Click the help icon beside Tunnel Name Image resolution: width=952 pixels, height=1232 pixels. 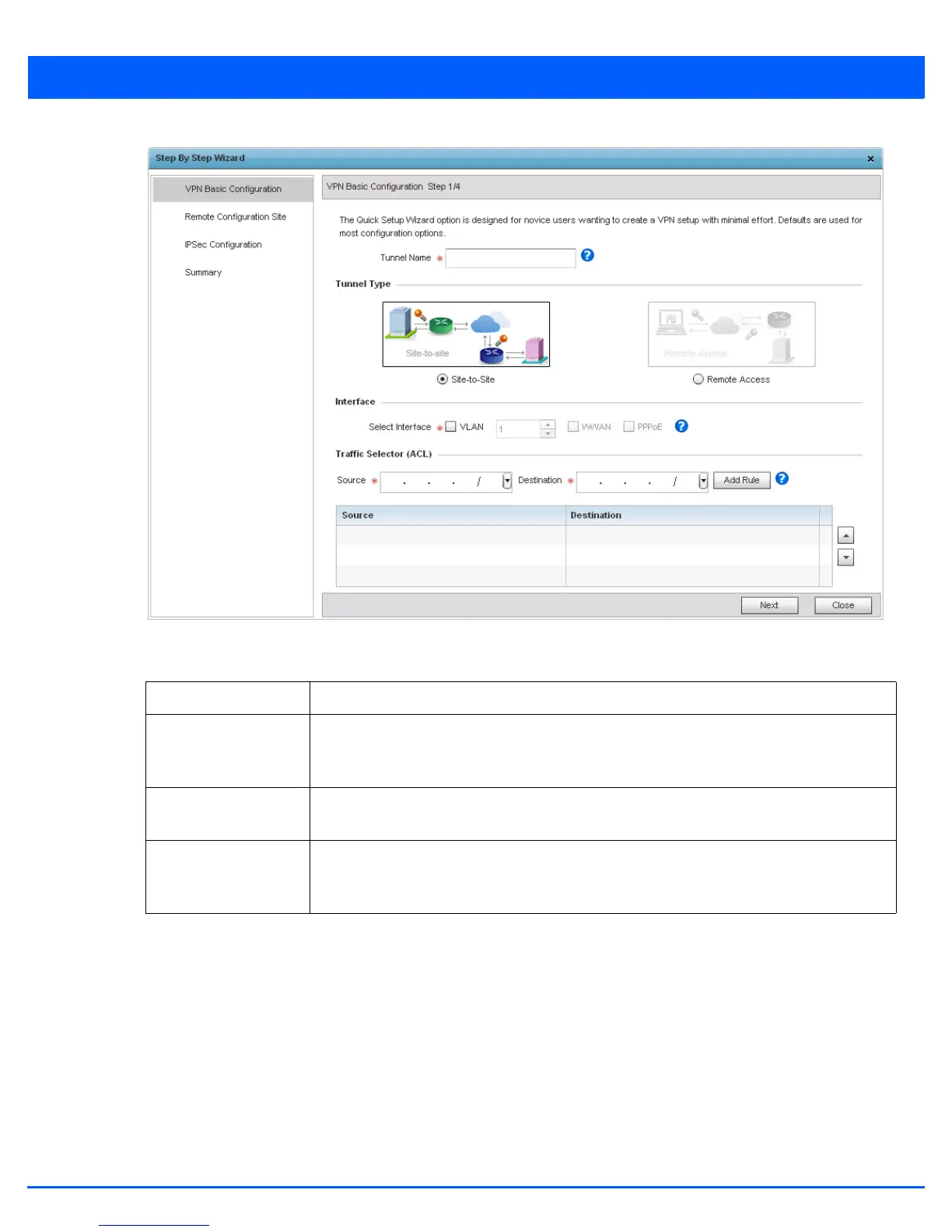tap(587, 255)
